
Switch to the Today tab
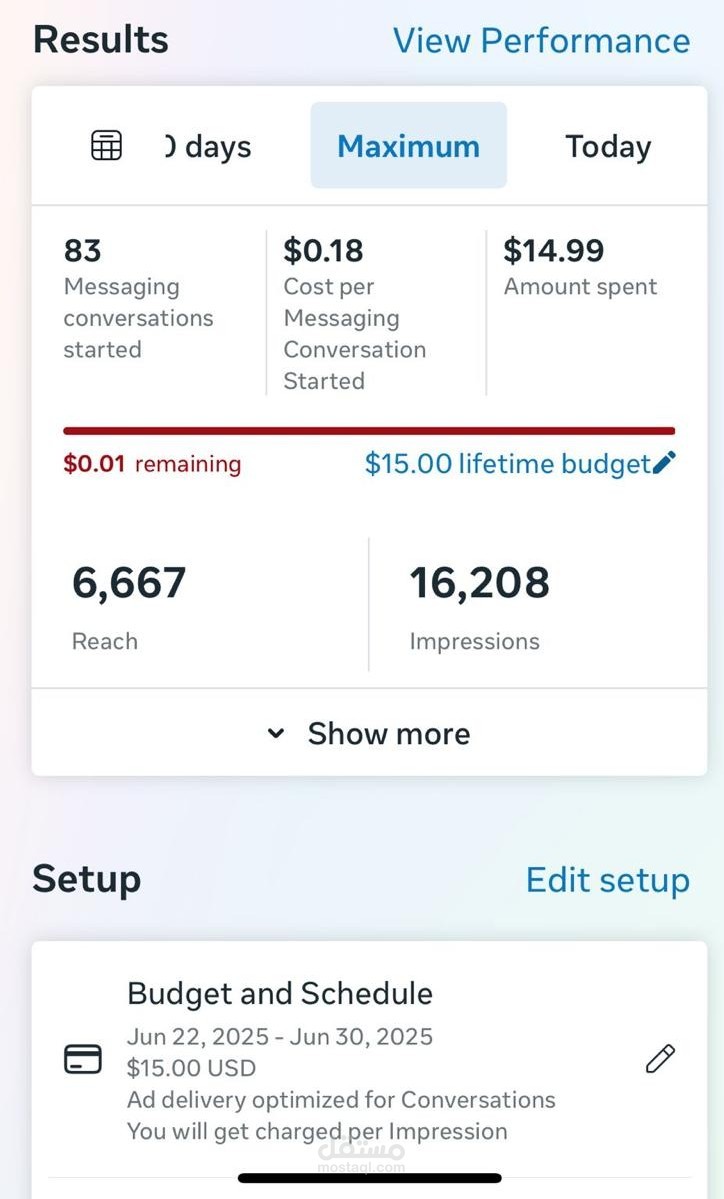608,145
